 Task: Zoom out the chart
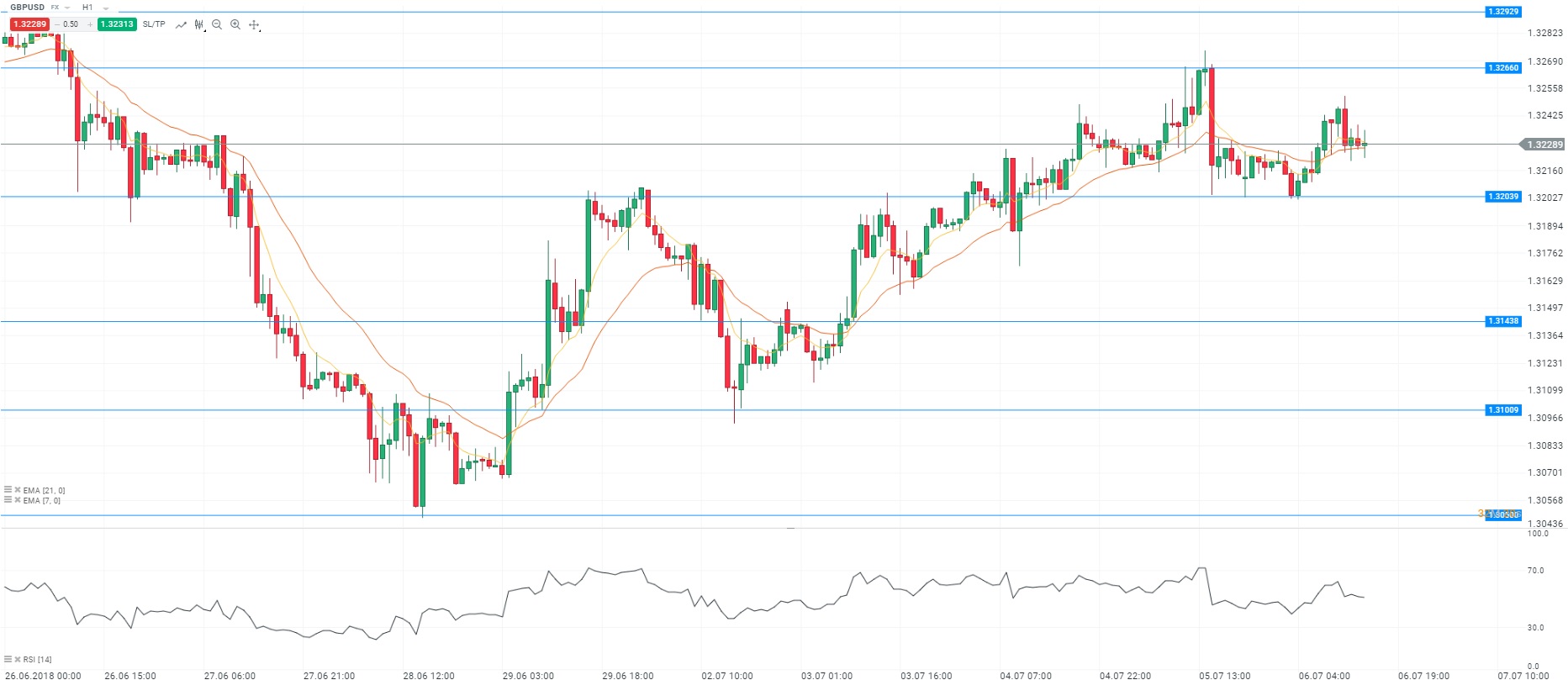tap(217, 25)
